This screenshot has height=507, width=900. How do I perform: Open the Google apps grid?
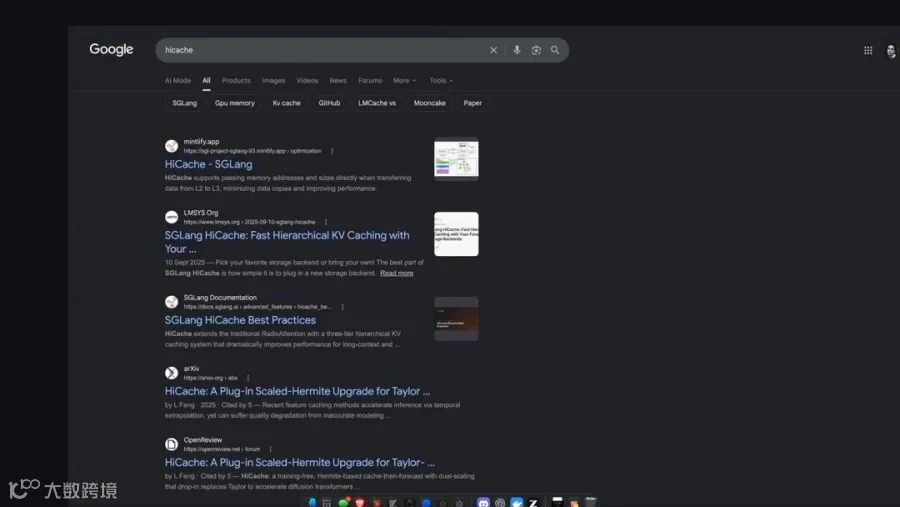pos(868,51)
